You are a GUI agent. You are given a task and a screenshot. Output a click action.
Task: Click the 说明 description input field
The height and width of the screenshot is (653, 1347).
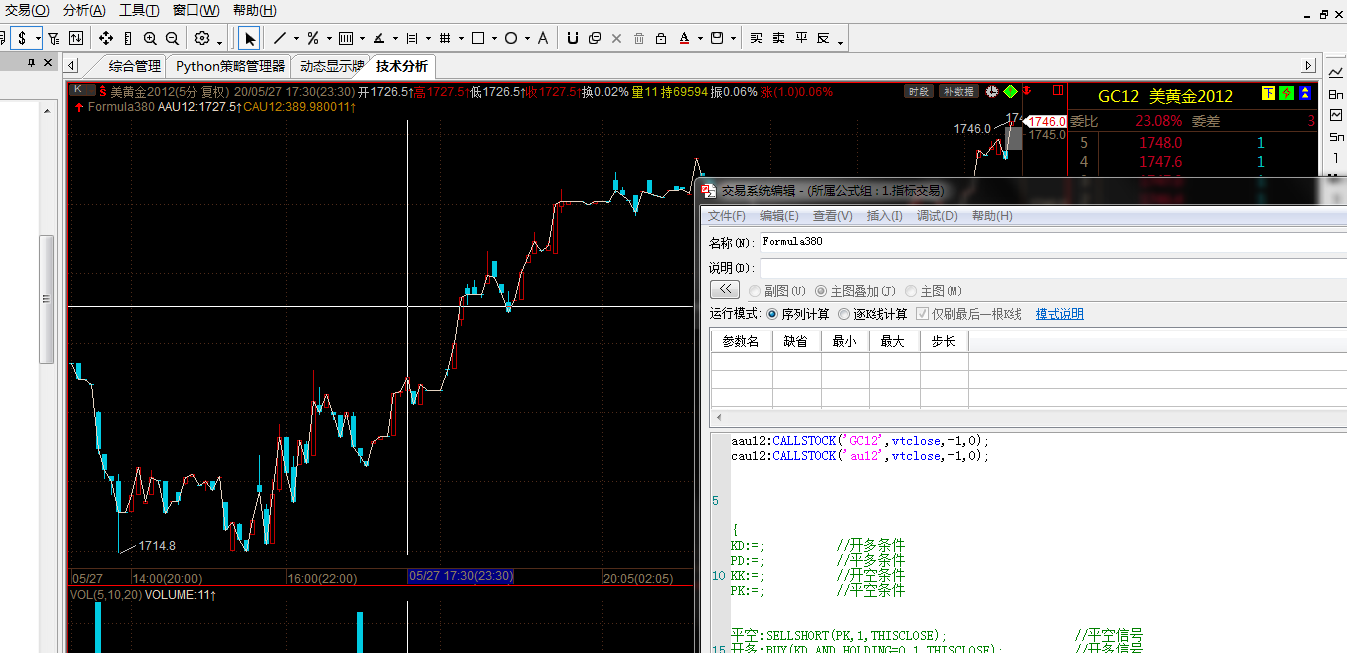1053,268
